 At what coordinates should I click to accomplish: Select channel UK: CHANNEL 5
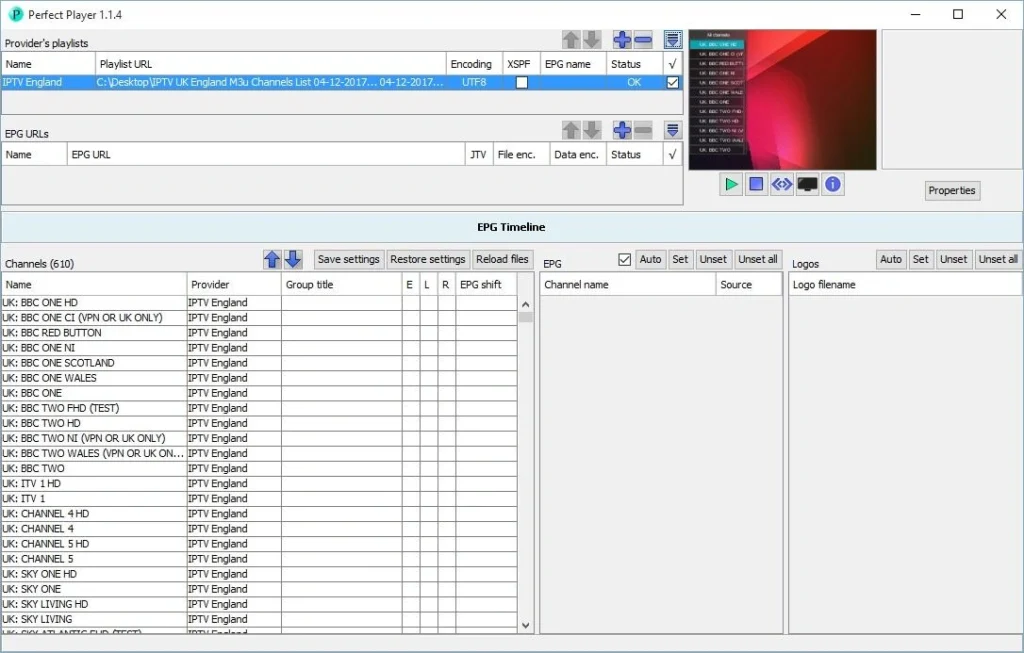tap(94, 559)
